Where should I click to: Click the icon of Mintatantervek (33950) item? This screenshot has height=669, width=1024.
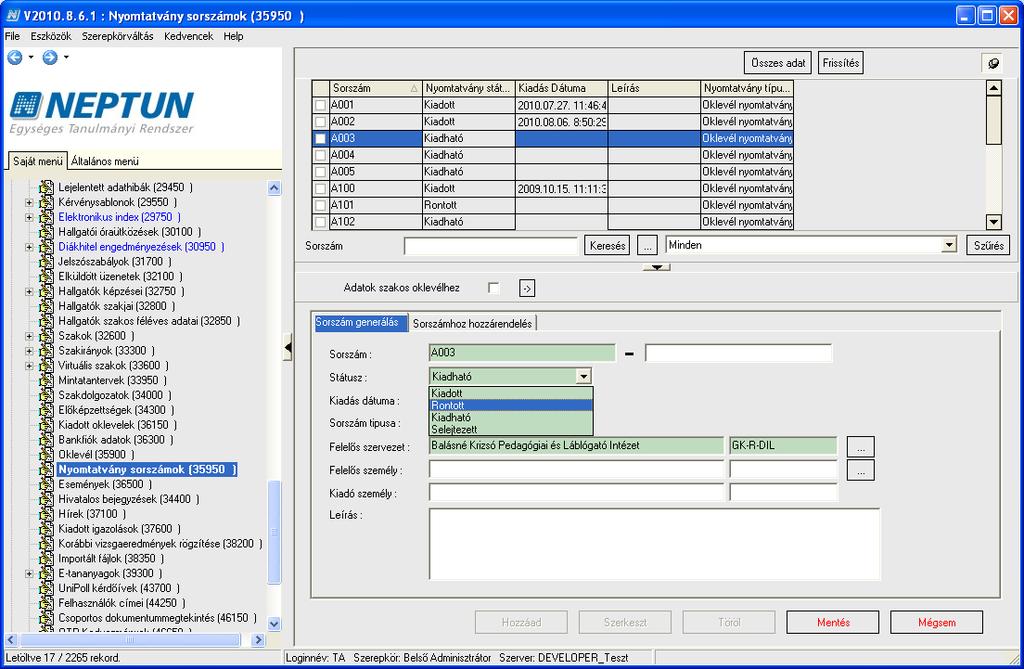(46, 380)
